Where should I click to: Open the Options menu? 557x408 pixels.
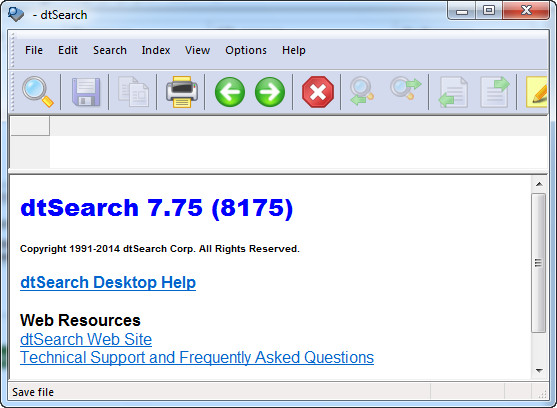[x=246, y=50]
